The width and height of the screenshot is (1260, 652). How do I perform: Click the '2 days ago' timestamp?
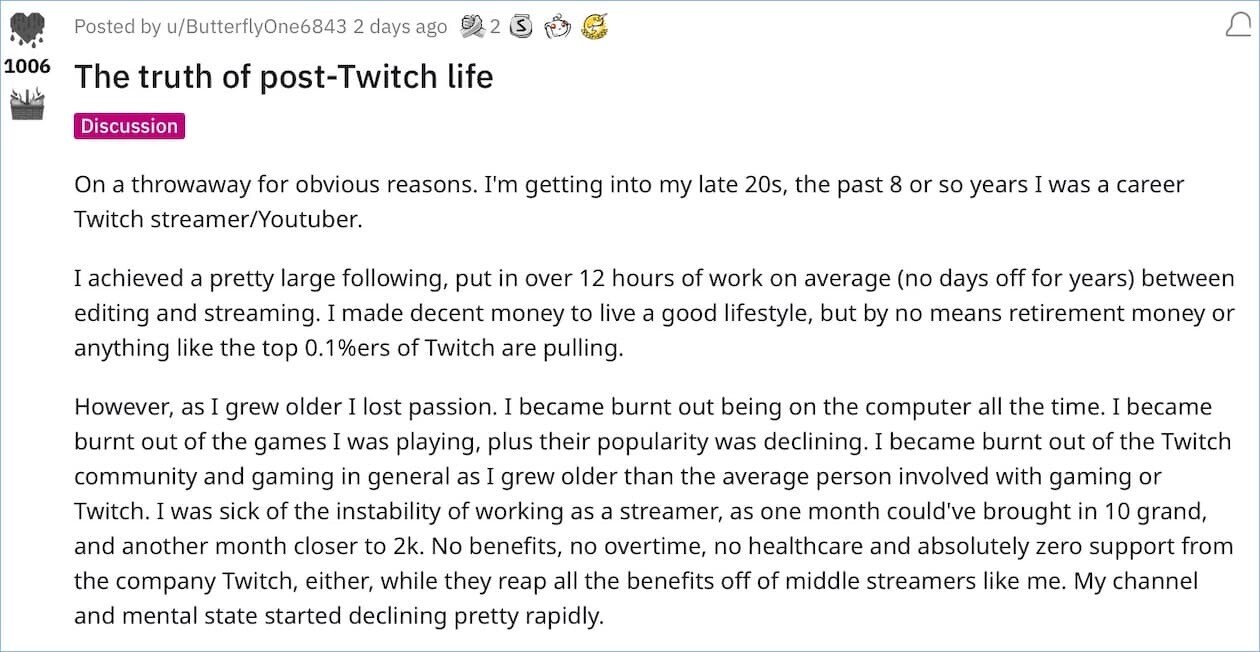(x=396, y=27)
